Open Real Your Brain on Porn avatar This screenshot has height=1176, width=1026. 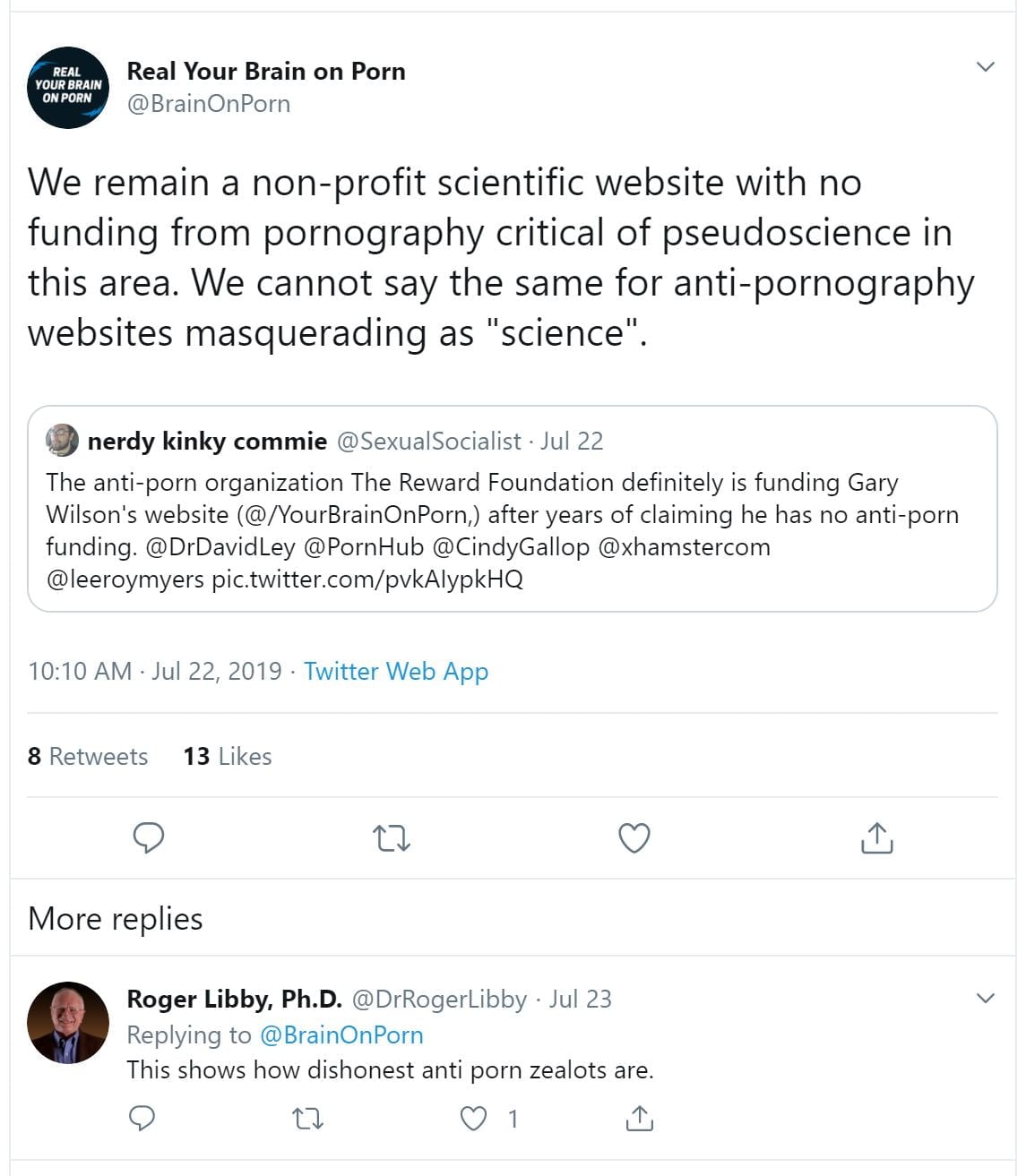click(x=68, y=87)
